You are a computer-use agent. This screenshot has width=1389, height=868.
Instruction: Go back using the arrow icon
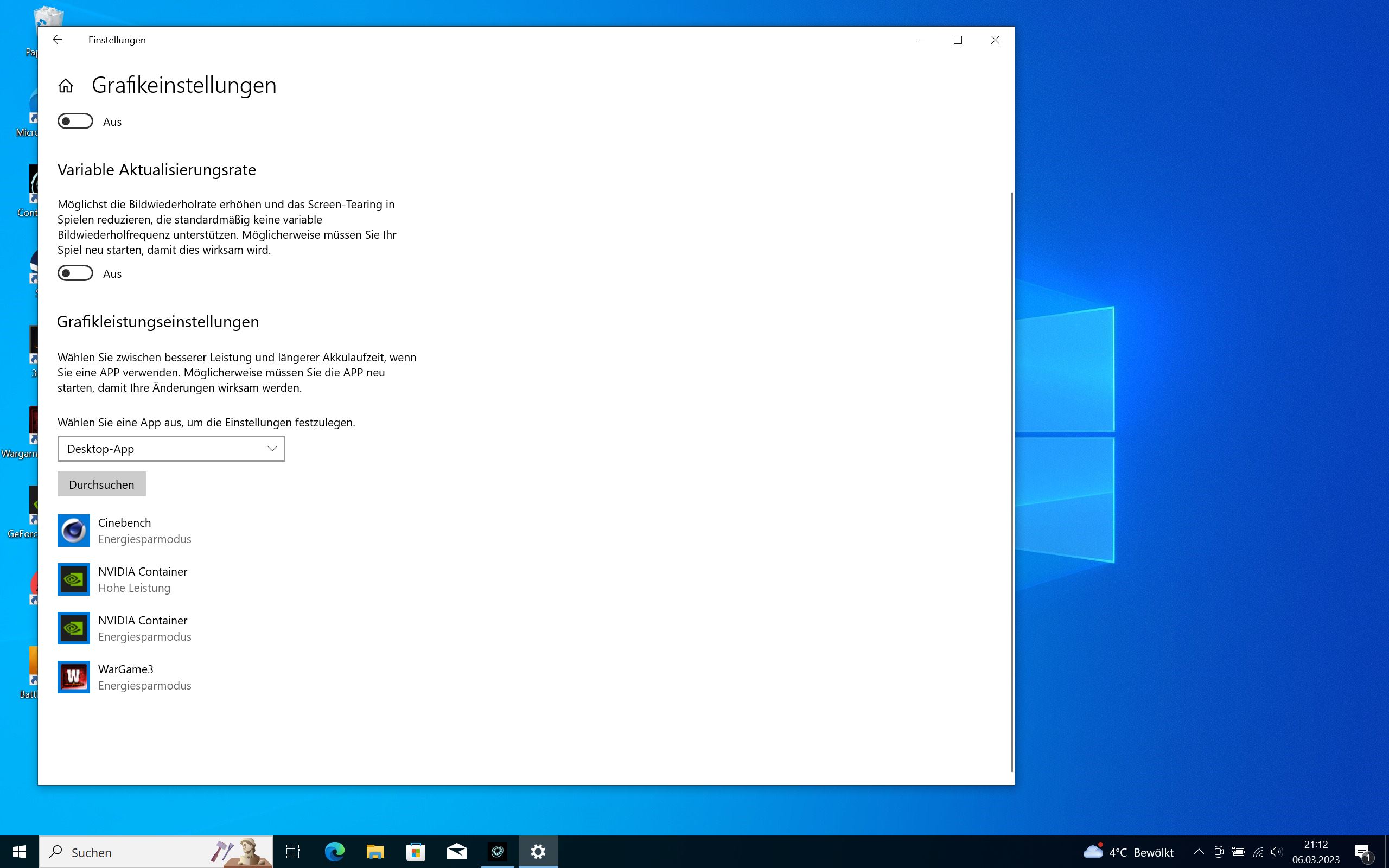pos(58,40)
